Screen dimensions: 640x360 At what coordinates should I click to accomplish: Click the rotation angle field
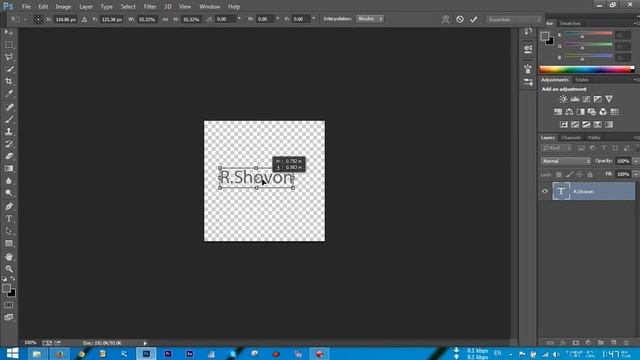coord(224,19)
